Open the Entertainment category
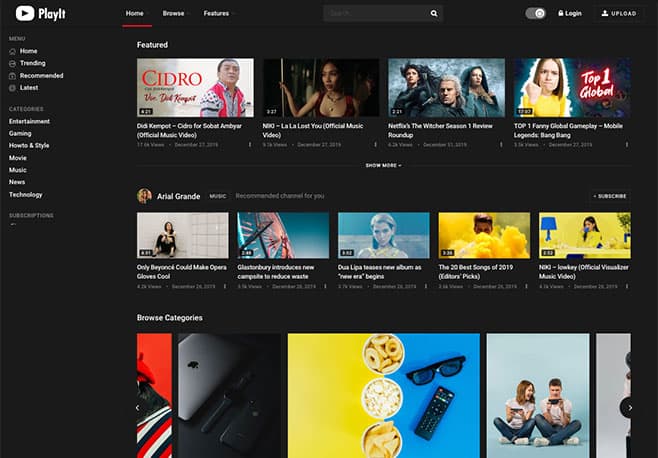Viewport: 658px width, 458px height. tap(29, 121)
